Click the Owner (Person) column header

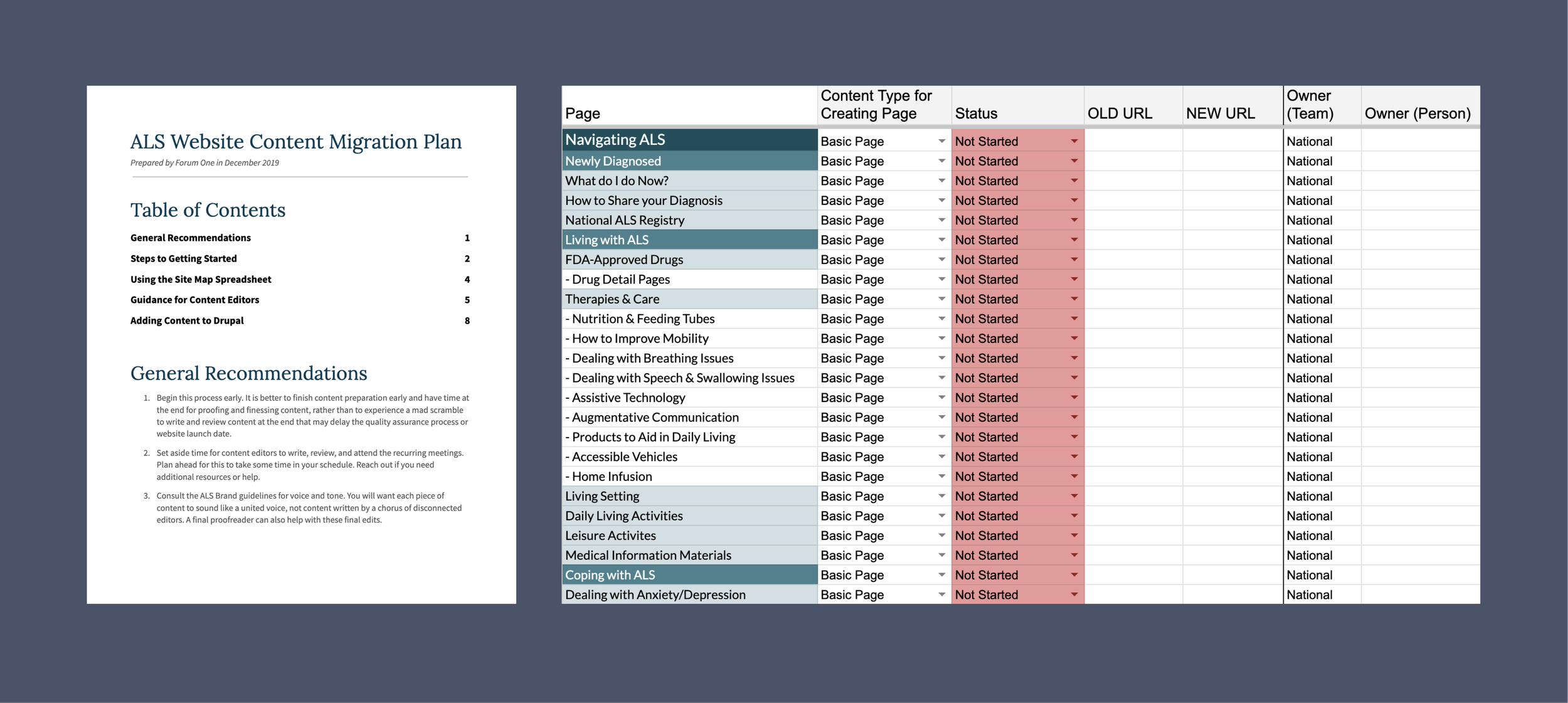coord(1417,114)
